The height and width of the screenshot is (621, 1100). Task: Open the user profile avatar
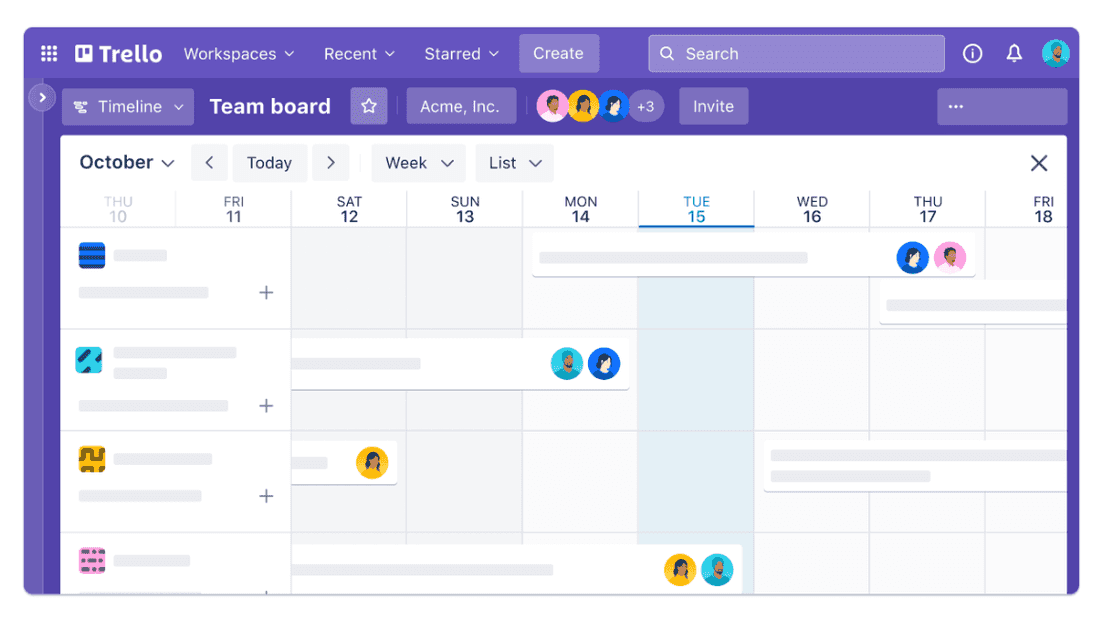tap(1055, 54)
